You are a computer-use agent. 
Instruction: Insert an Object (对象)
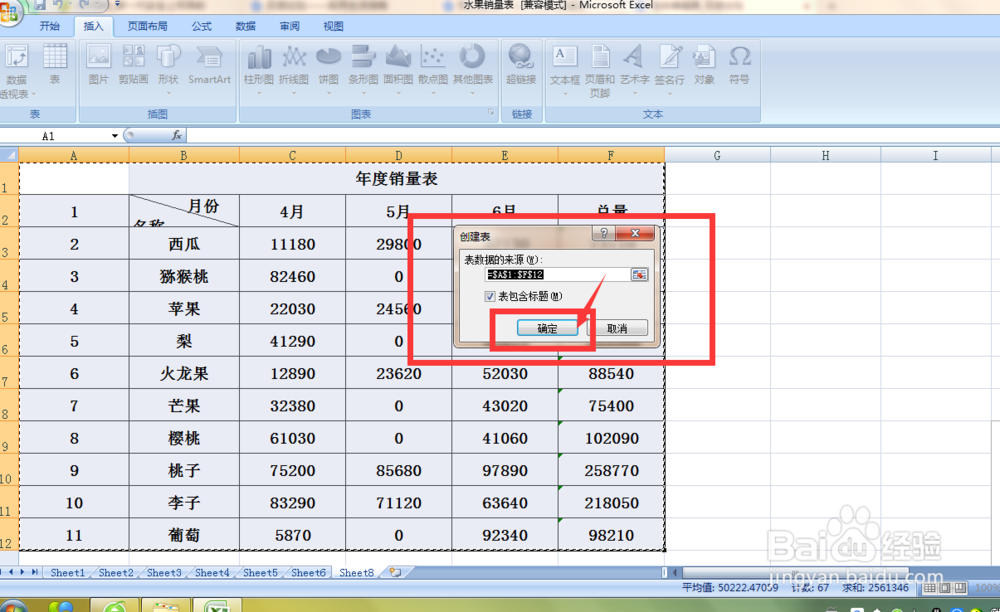[705, 65]
